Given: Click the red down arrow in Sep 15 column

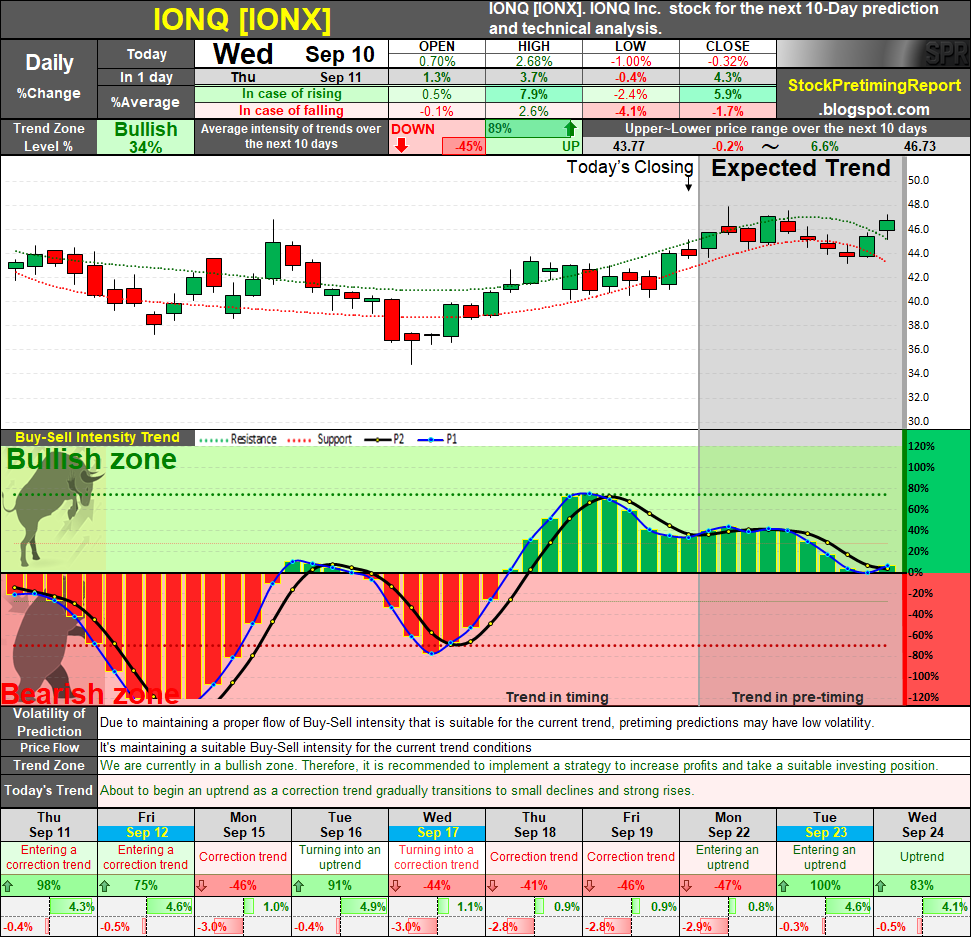Looking at the screenshot, I should pos(202,886).
